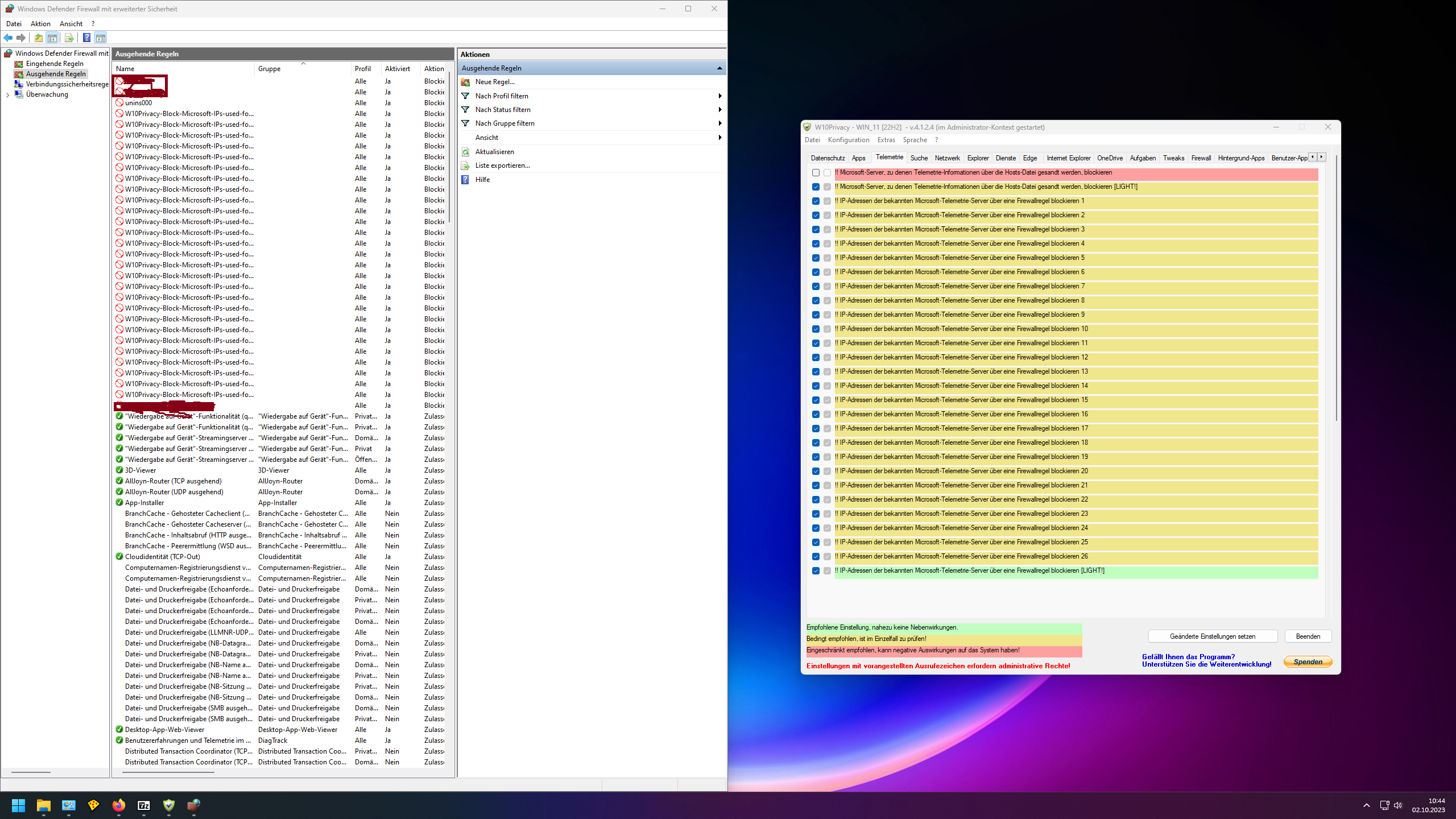Screen dimensions: 1456x819
Task: Click Beenden button in W10Privacy
Action: 1308,636
